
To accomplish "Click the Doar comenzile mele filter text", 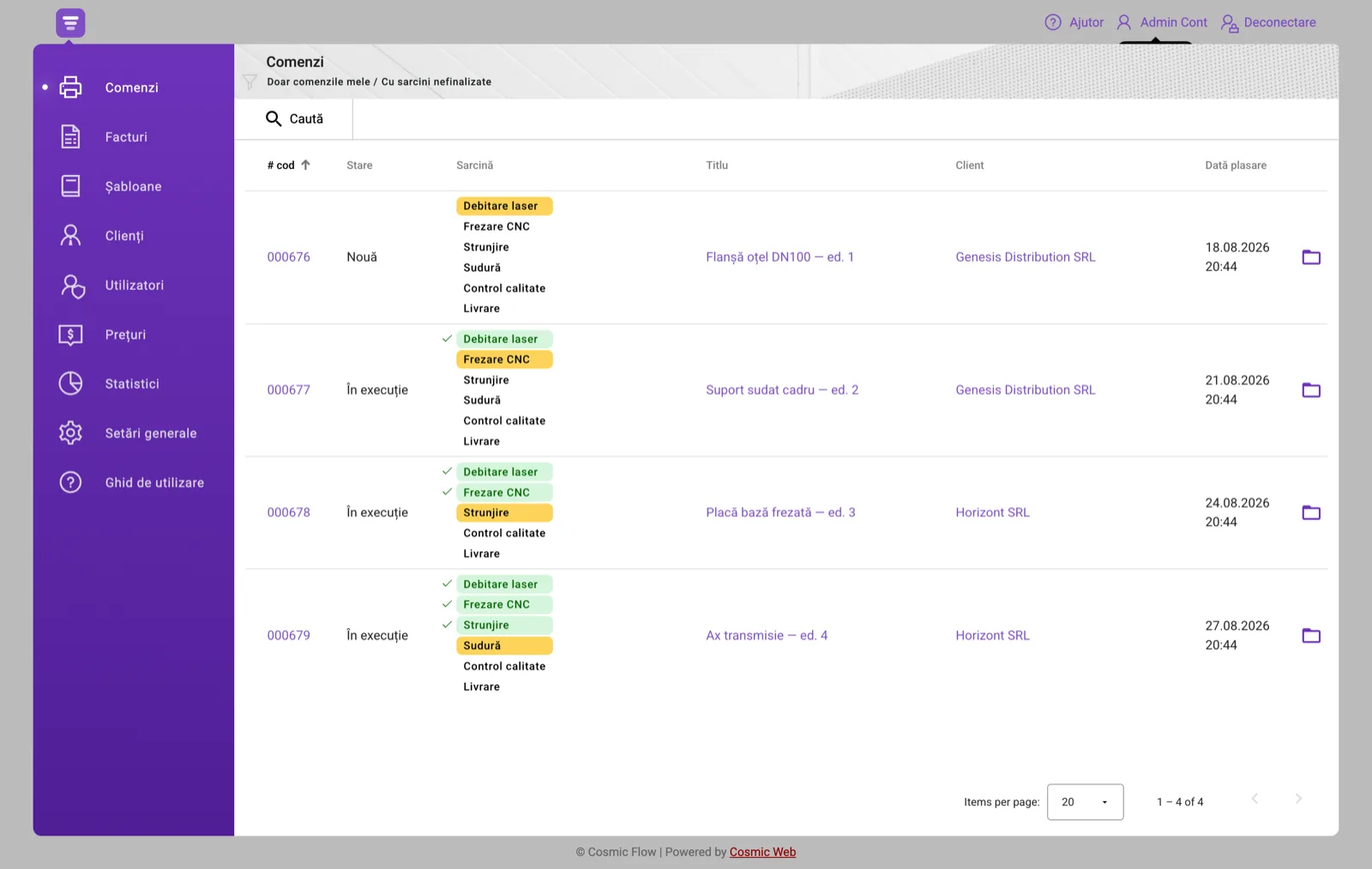I will pyautogui.click(x=318, y=81).
